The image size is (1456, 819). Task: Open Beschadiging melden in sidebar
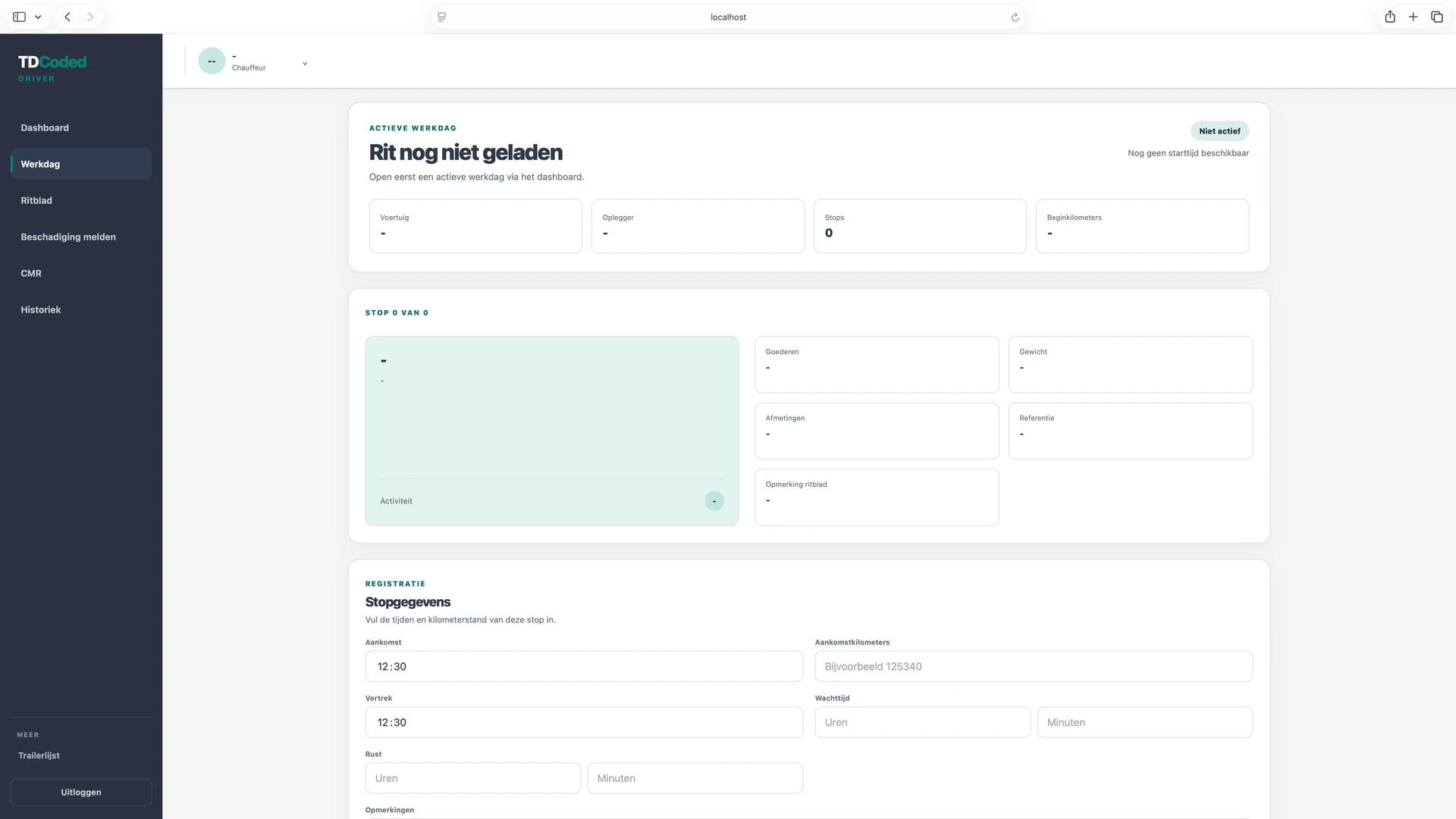[x=81, y=237]
